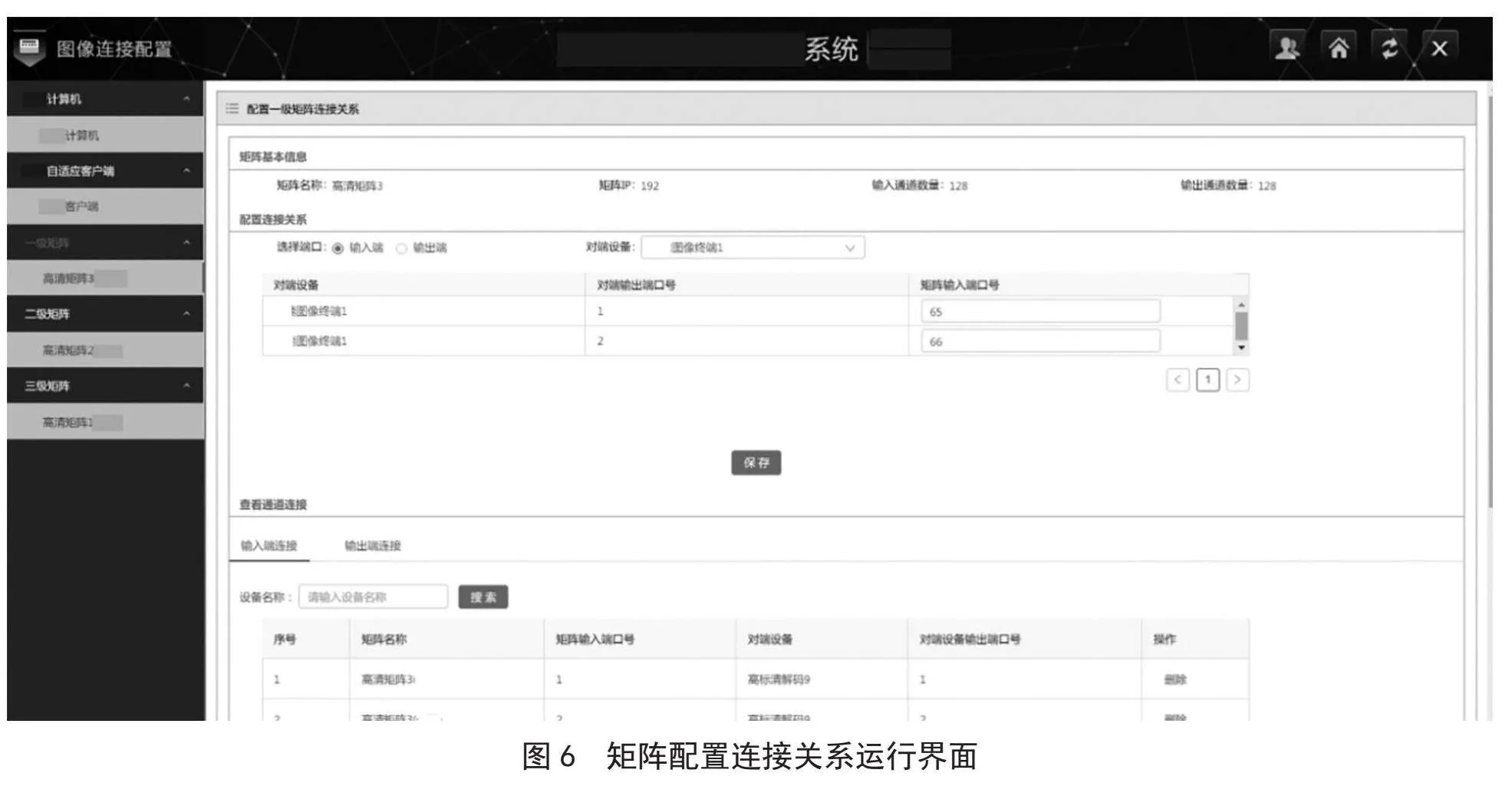Open the 对端设备 dropdown showing 图像终端1
1512x786 pixels.
point(753,248)
